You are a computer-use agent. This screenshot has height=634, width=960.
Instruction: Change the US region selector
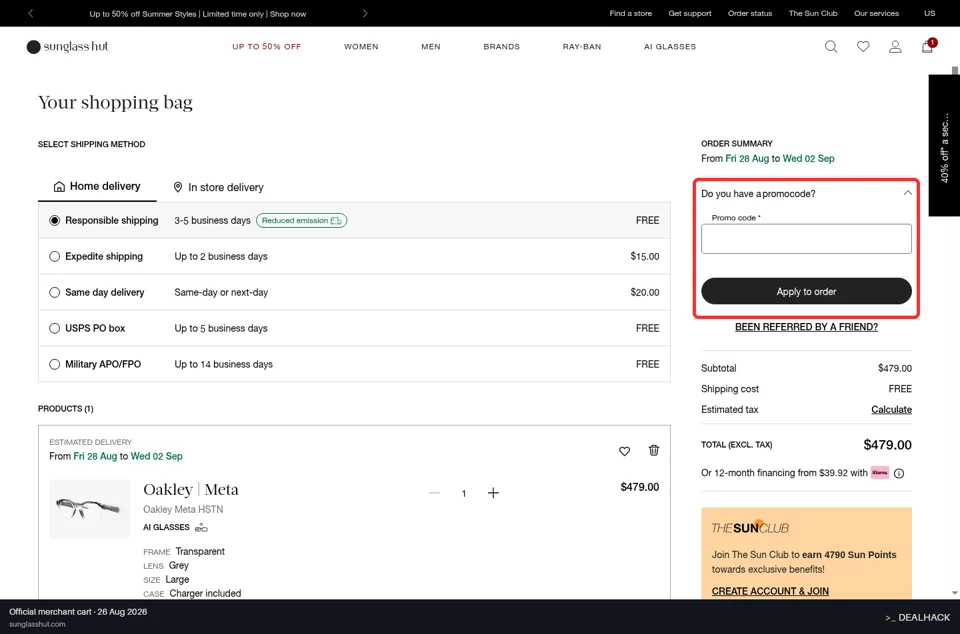point(930,13)
